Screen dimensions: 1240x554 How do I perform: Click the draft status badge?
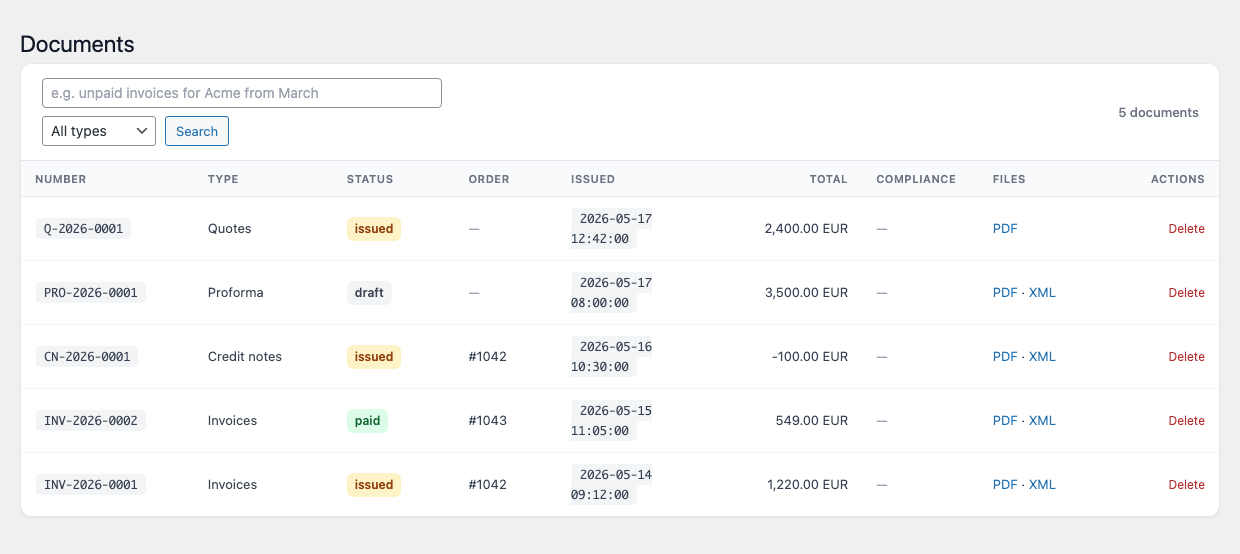click(369, 293)
